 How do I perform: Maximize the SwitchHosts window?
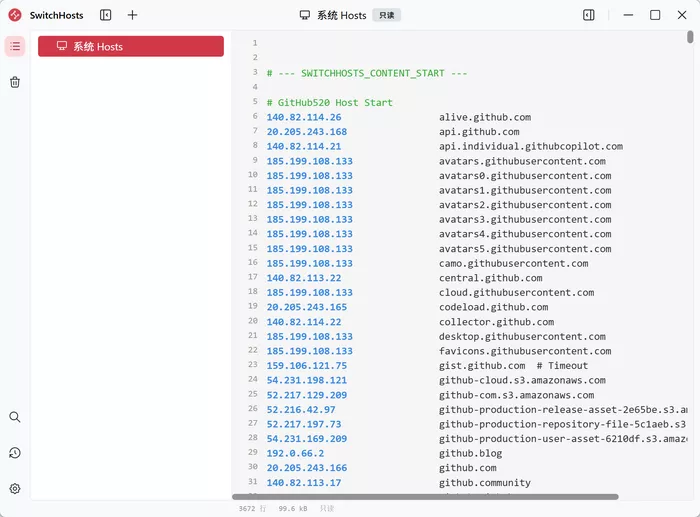(x=655, y=15)
